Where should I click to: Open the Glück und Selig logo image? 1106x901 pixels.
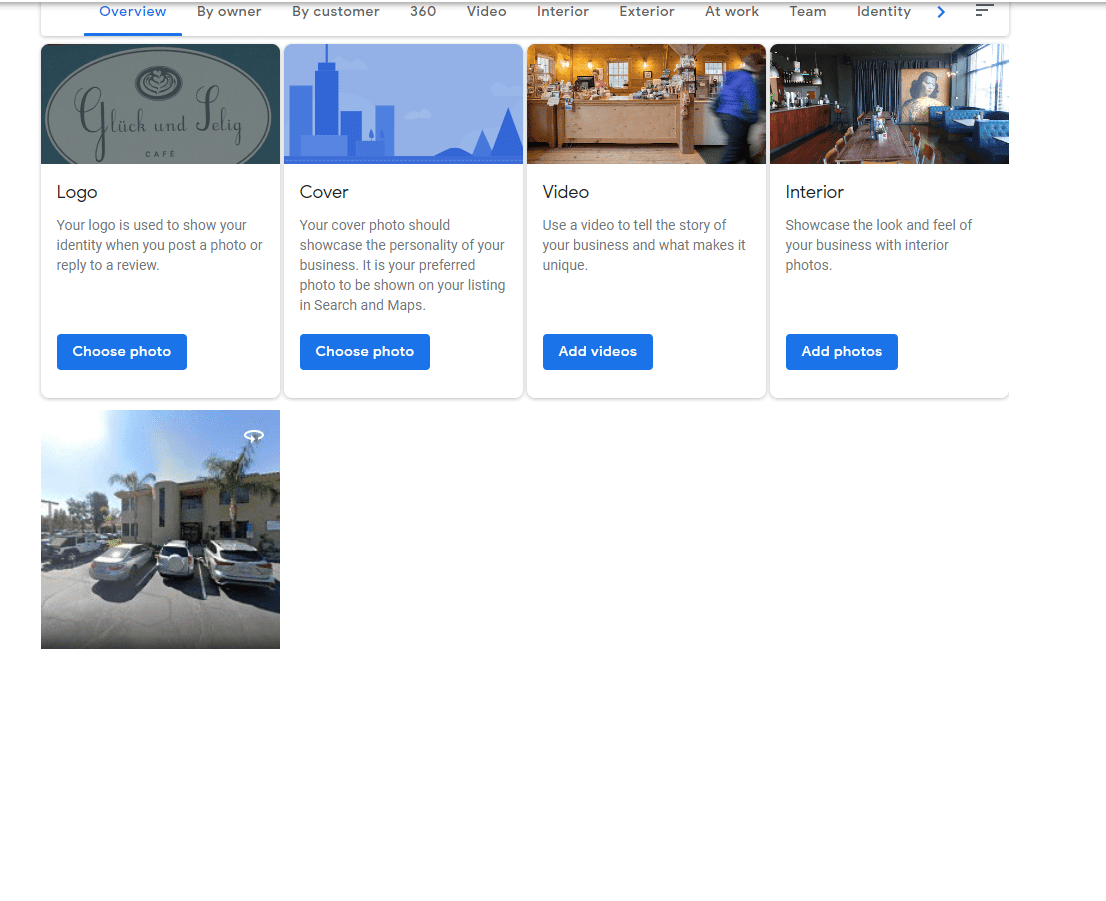160,104
